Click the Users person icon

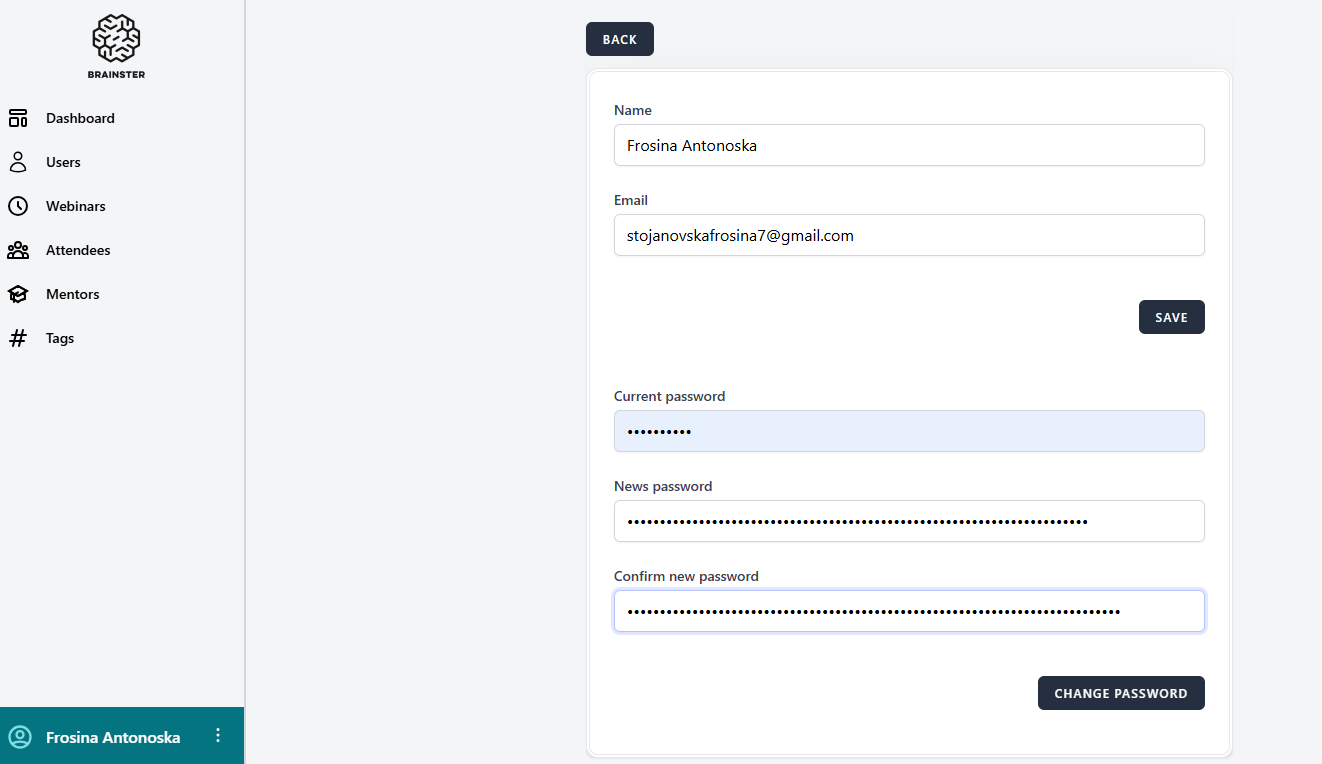[x=18, y=162]
